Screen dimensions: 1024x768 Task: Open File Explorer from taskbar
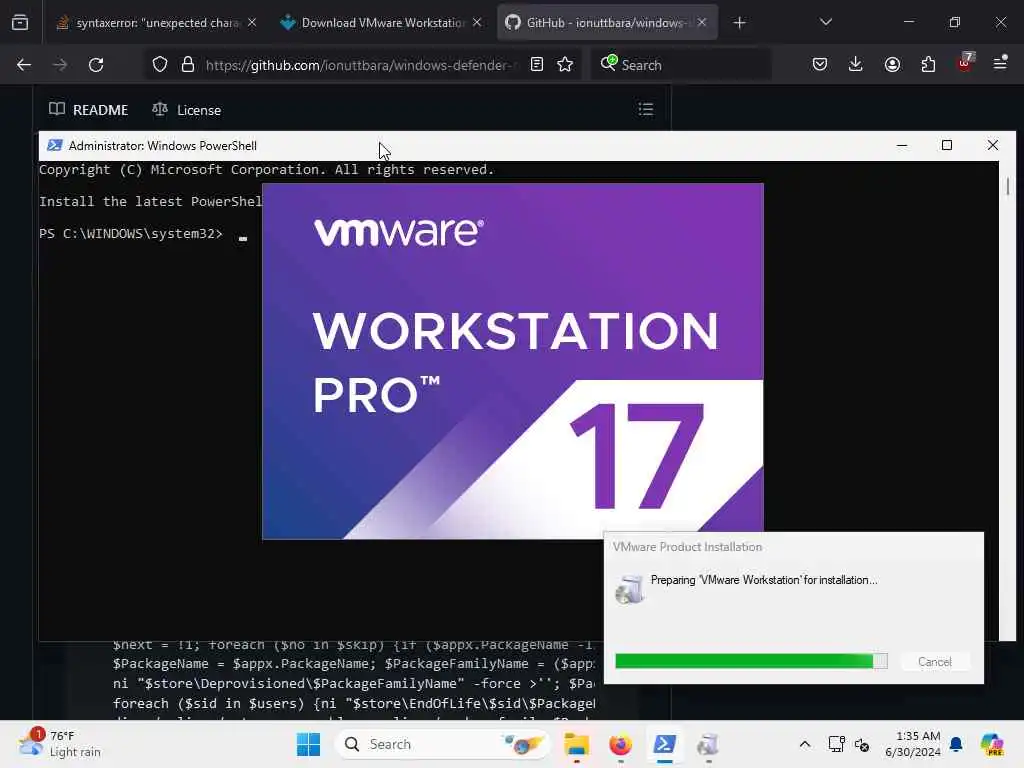coord(577,744)
